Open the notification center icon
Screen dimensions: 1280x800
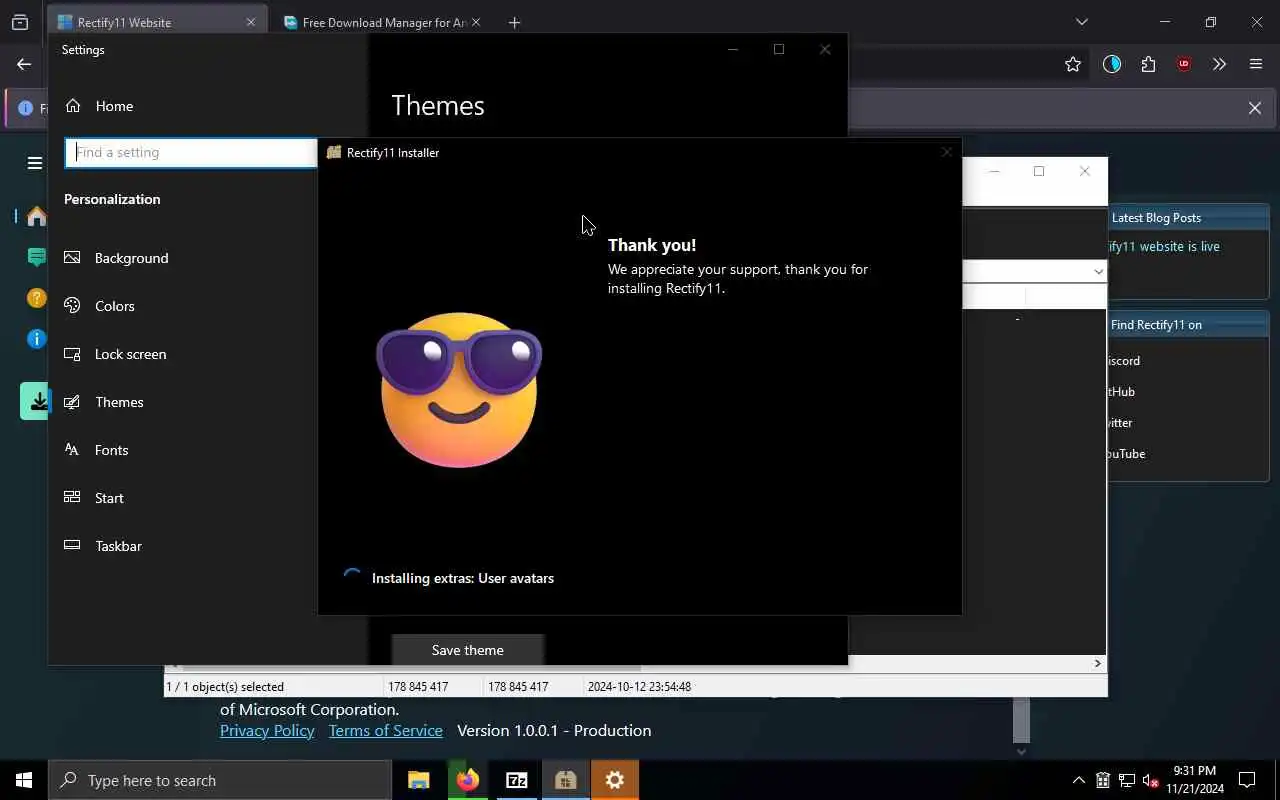coord(1247,780)
